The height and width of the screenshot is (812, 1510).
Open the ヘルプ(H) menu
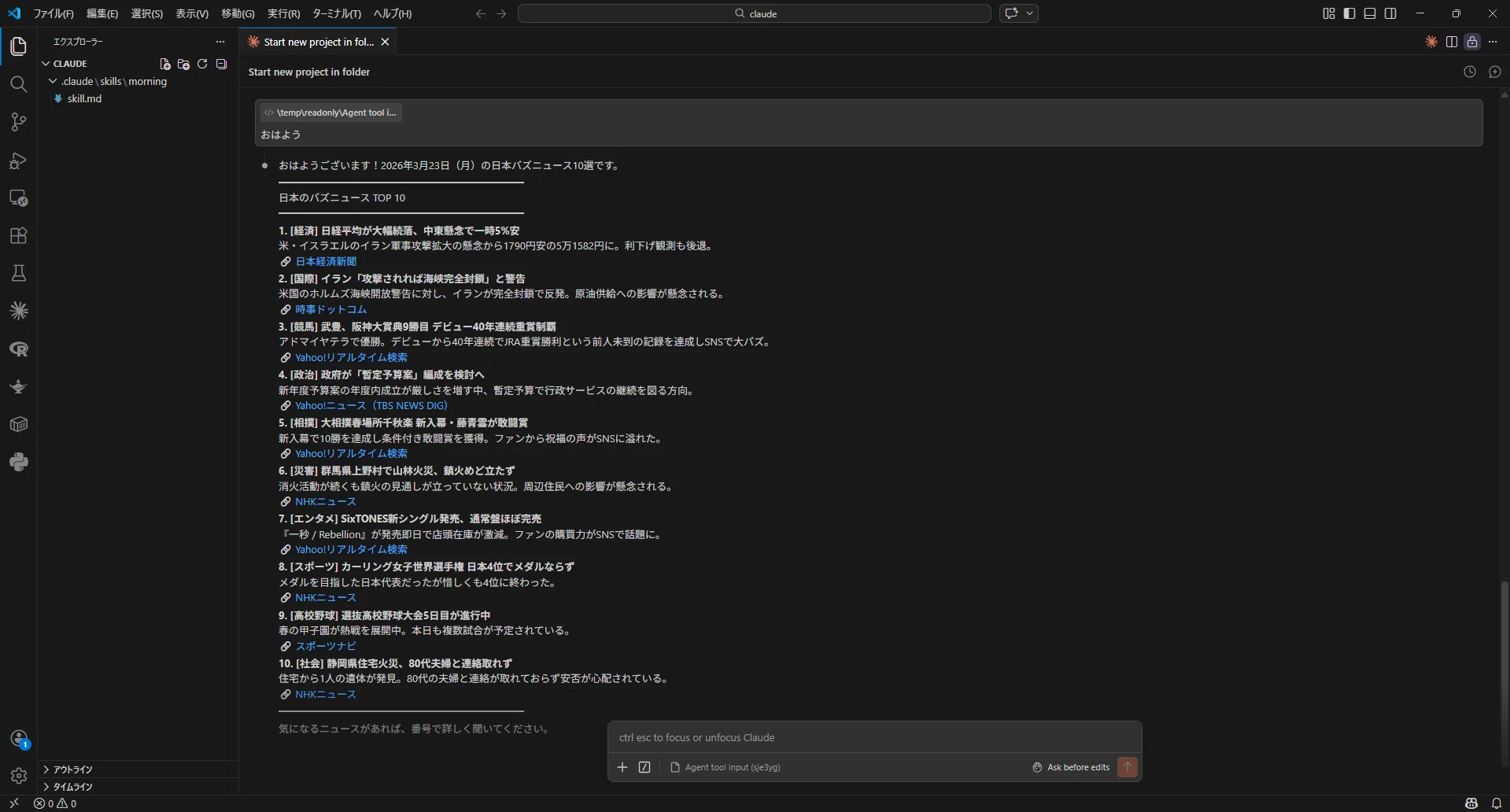point(392,13)
